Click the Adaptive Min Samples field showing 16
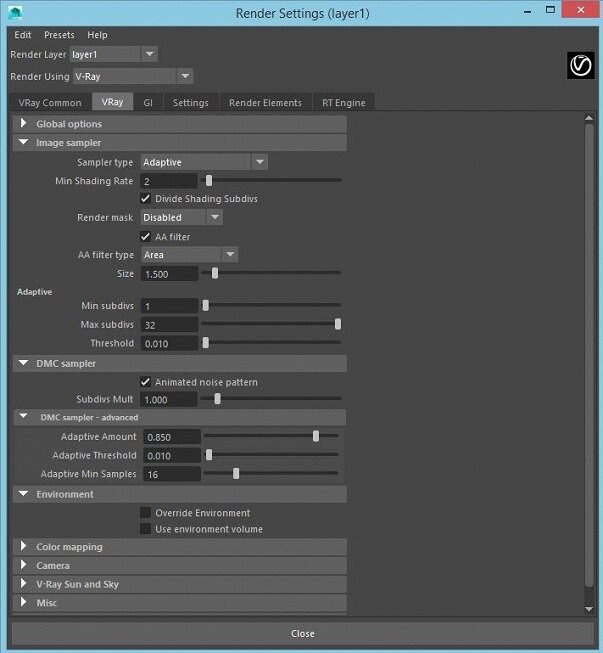The height and width of the screenshot is (653, 603). click(x=172, y=474)
